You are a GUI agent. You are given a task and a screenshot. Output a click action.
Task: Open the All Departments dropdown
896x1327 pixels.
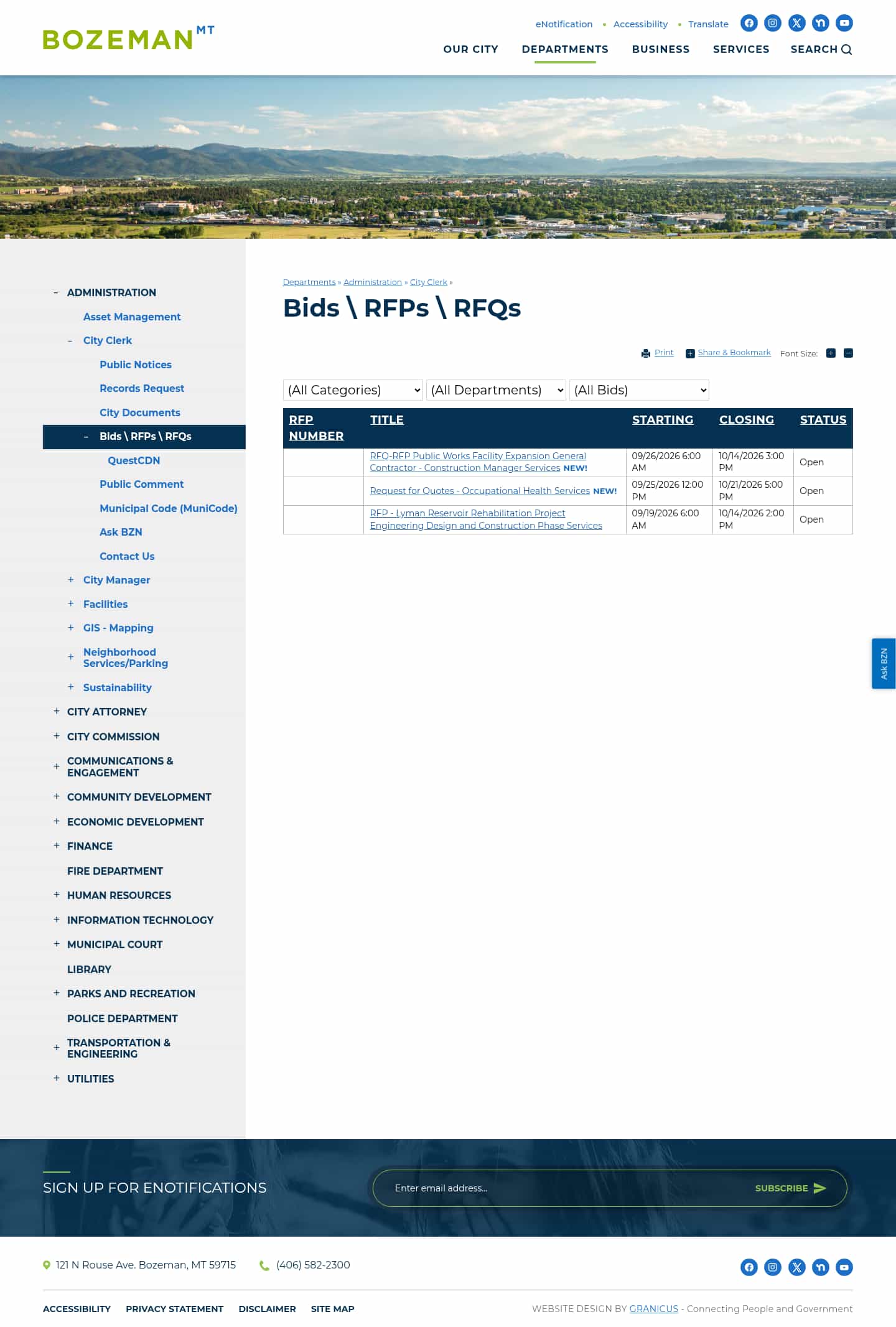coord(496,390)
